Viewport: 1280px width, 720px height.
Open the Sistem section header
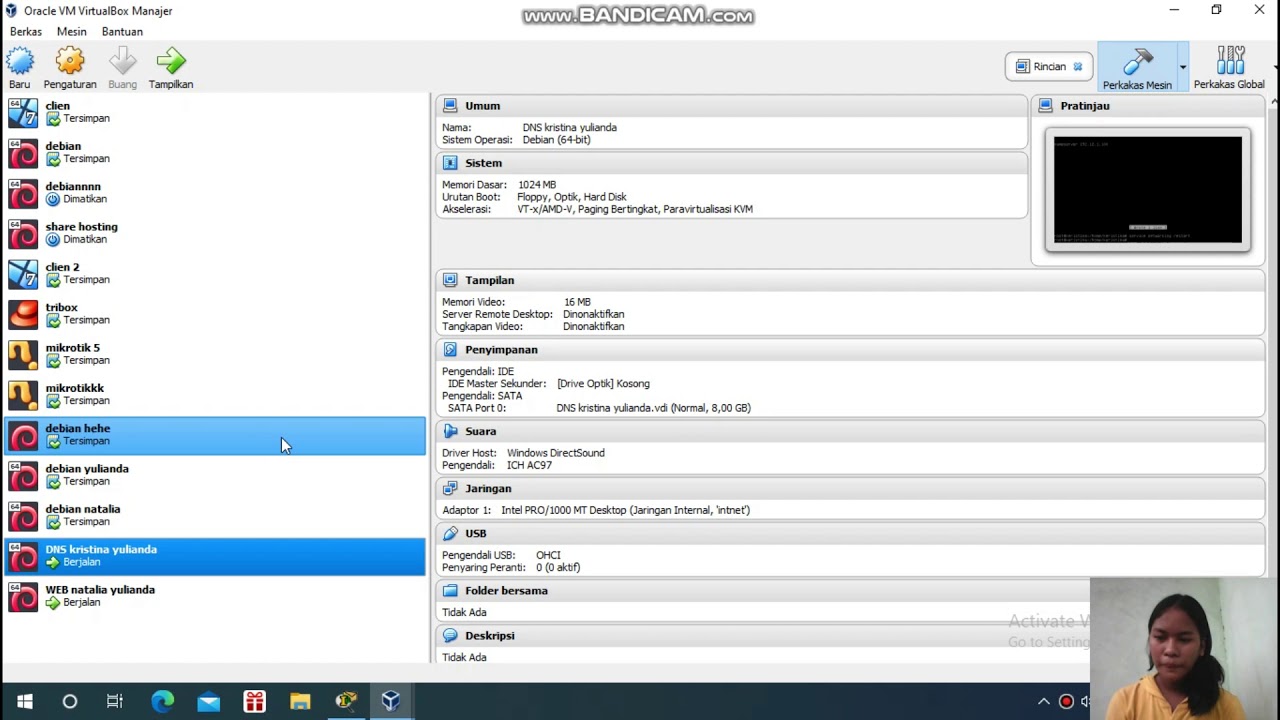point(732,163)
